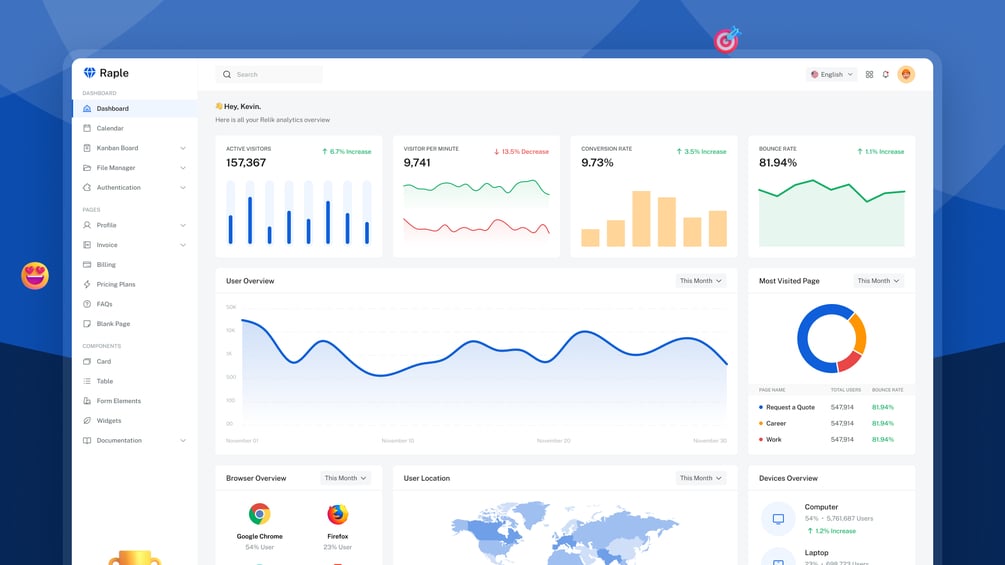The height and width of the screenshot is (565, 1005).
Task: Expand the File Manager chevron
Action: (183, 168)
